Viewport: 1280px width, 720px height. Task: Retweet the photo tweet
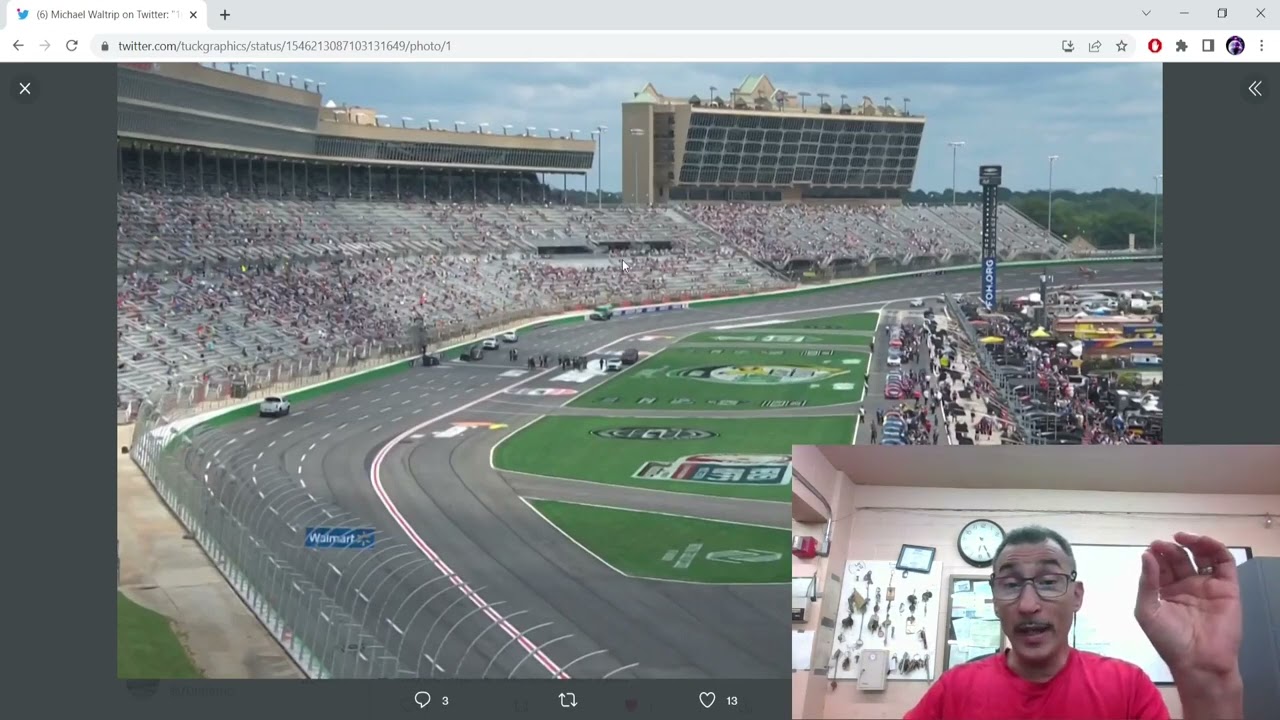pyautogui.click(x=568, y=700)
